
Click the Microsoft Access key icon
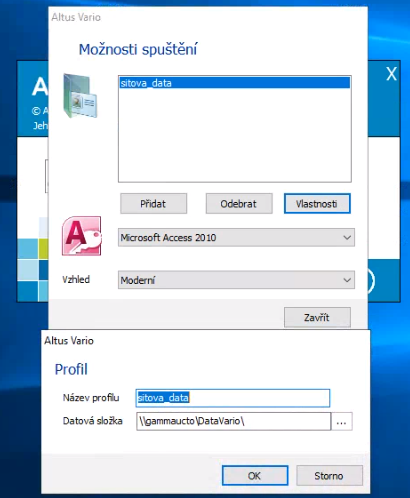click(x=82, y=236)
